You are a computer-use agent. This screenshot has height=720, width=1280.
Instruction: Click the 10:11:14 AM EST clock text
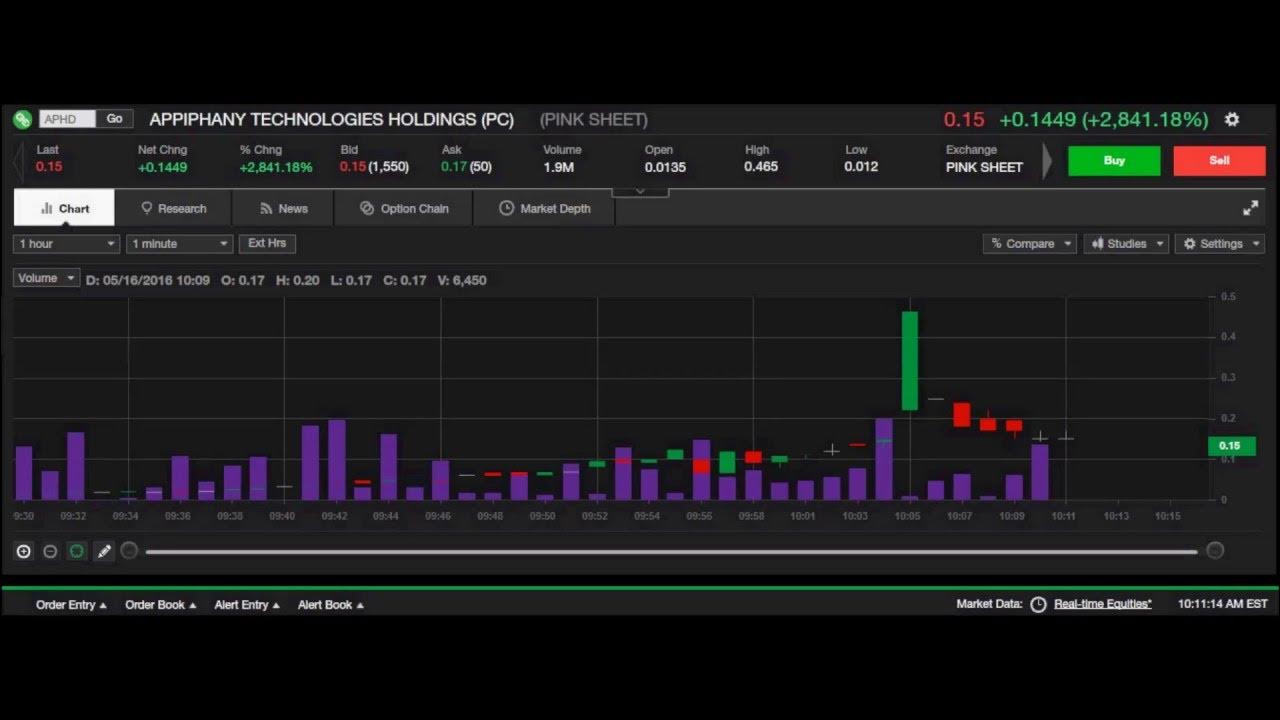pos(1222,604)
